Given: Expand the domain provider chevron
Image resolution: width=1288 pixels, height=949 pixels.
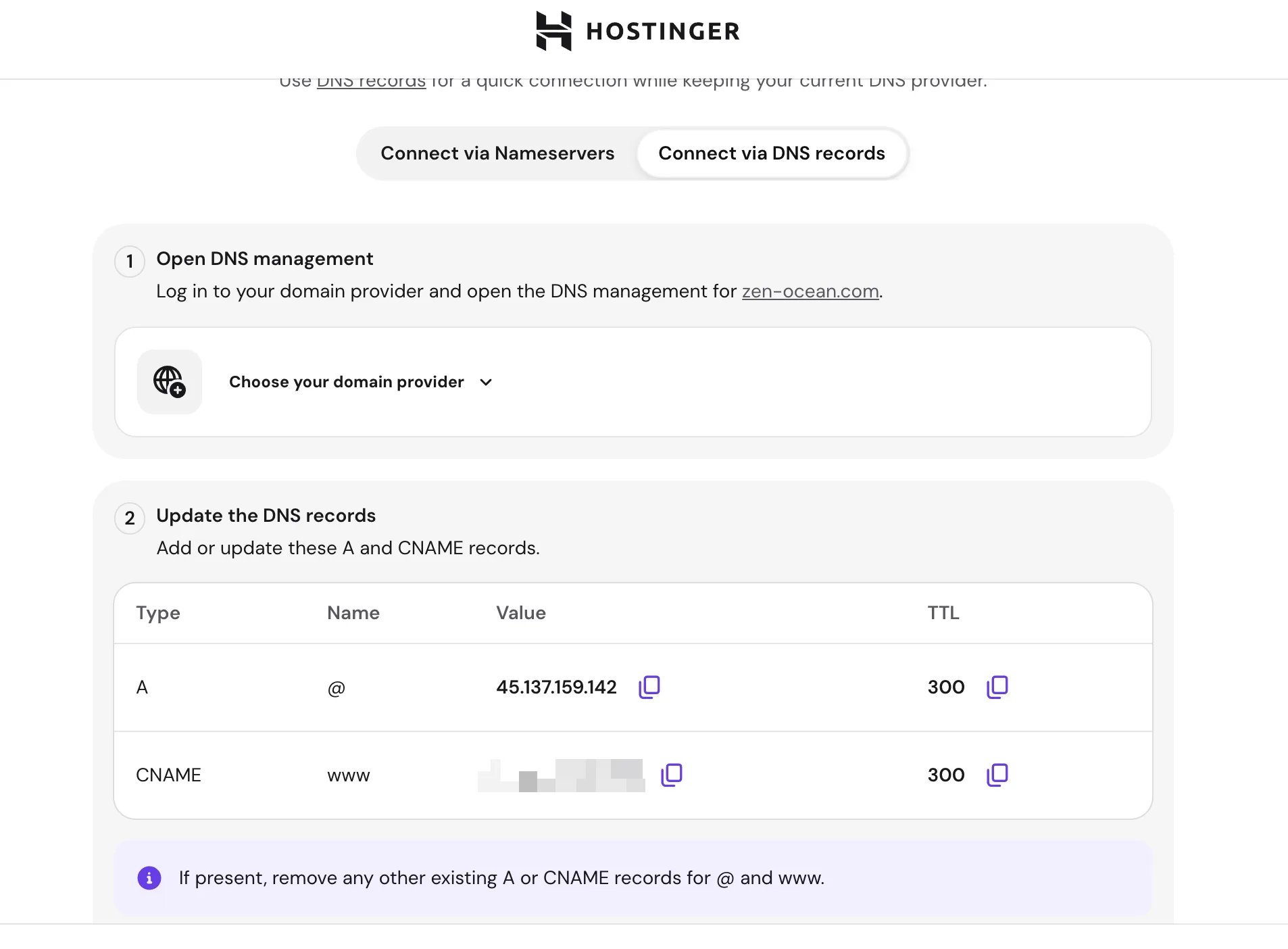Looking at the screenshot, I should tap(486, 383).
